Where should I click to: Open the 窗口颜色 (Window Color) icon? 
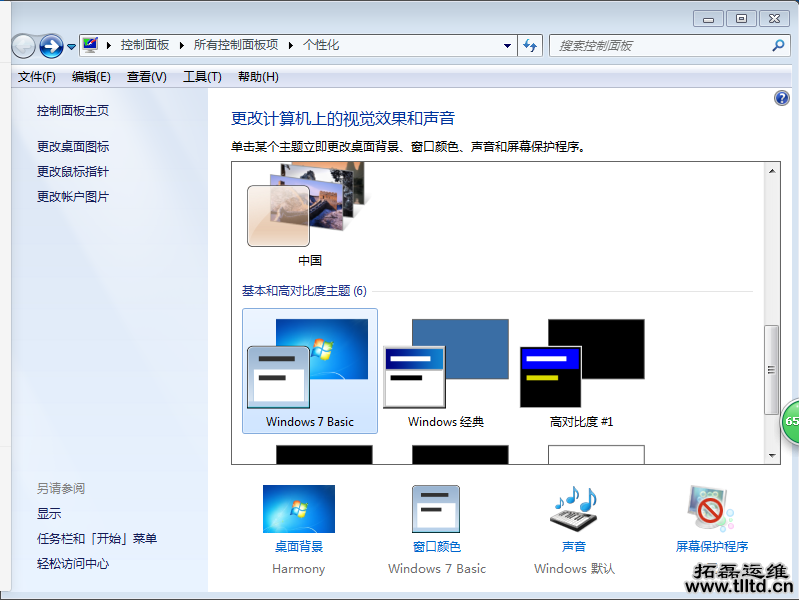point(436,510)
